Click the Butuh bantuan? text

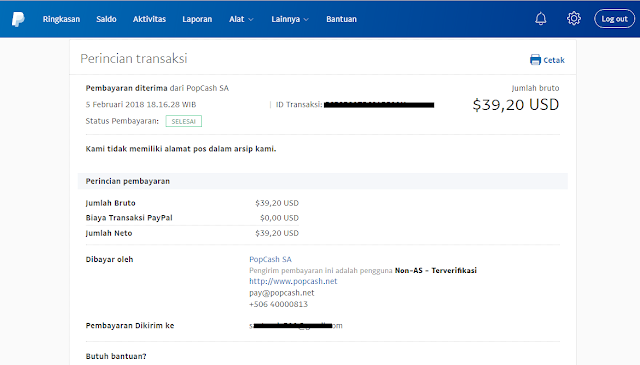[x=116, y=356]
